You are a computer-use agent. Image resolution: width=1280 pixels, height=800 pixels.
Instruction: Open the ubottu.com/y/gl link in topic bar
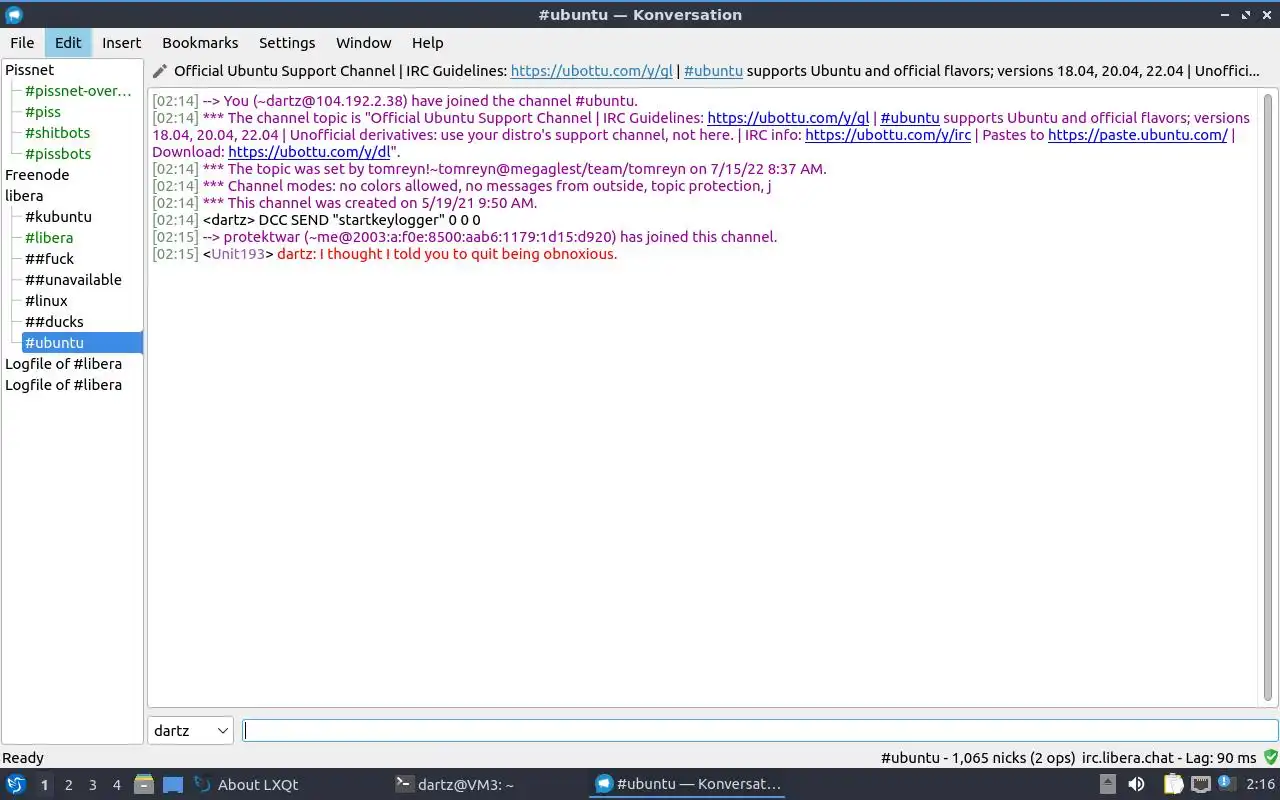(592, 71)
